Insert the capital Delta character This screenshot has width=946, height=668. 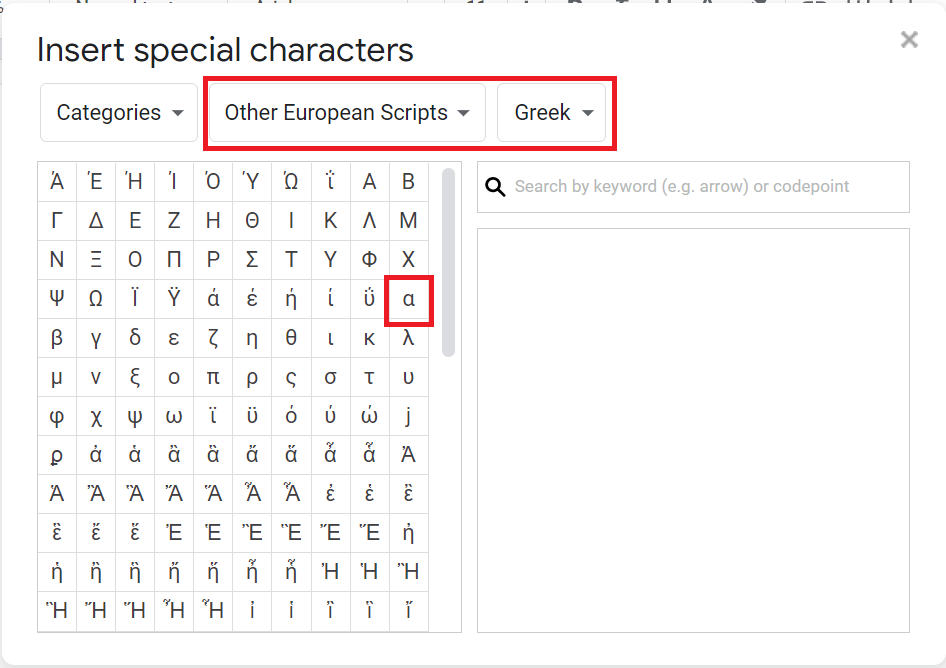(96, 220)
